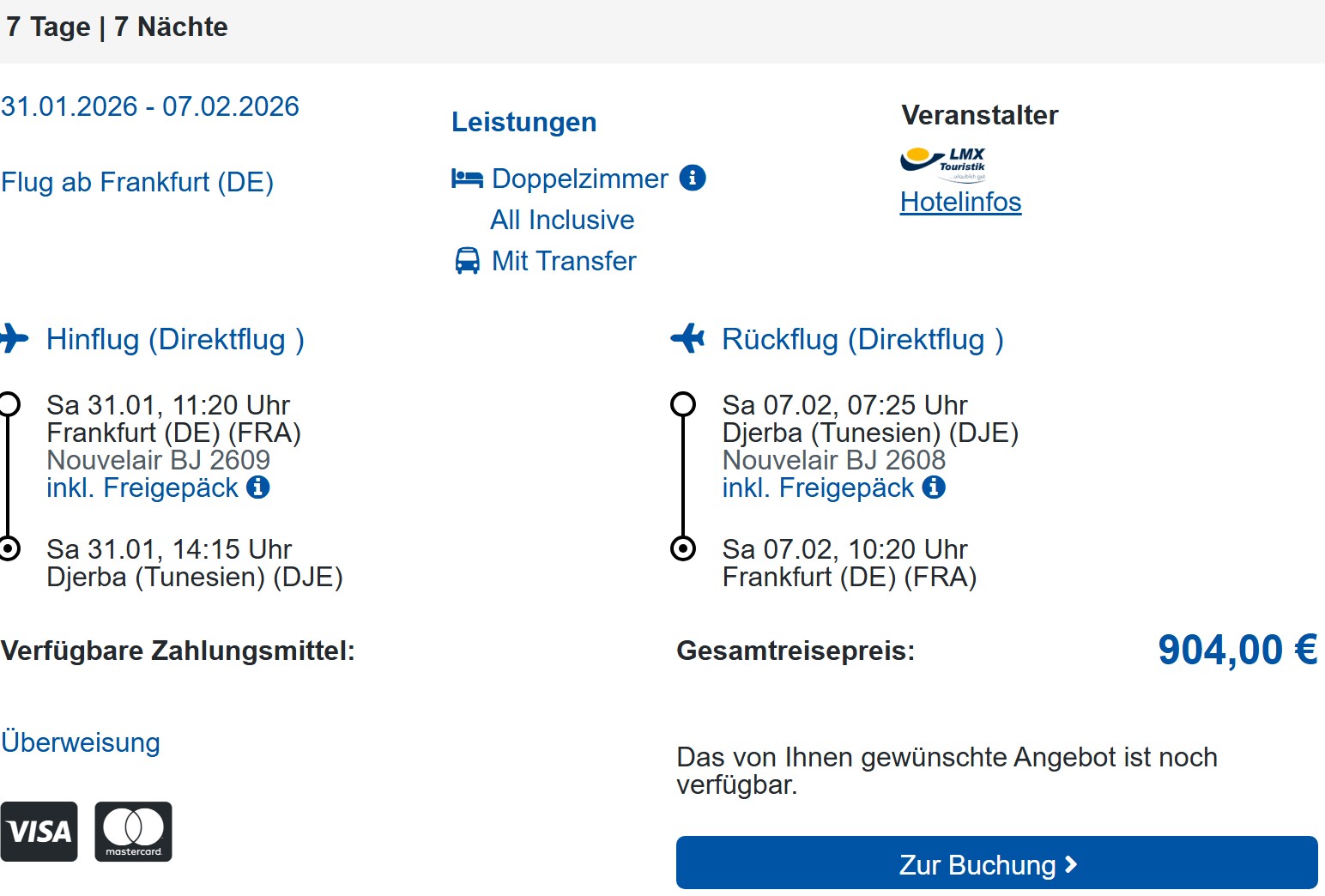Screen dimensions: 1325x896
Task: Click the Überweisung payment option
Action: click(81, 742)
